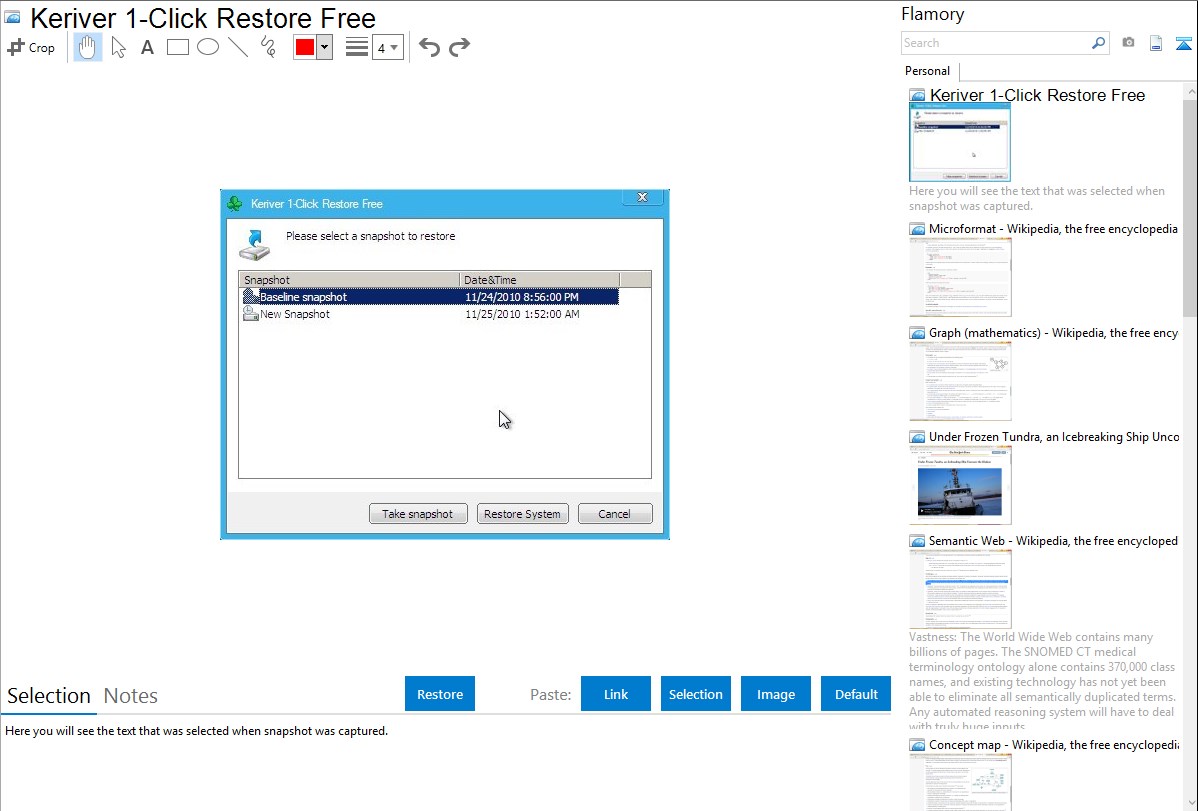The image size is (1198, 811).
Task: Click the Semantic Web entry's small icon
Action: point(918,541)
